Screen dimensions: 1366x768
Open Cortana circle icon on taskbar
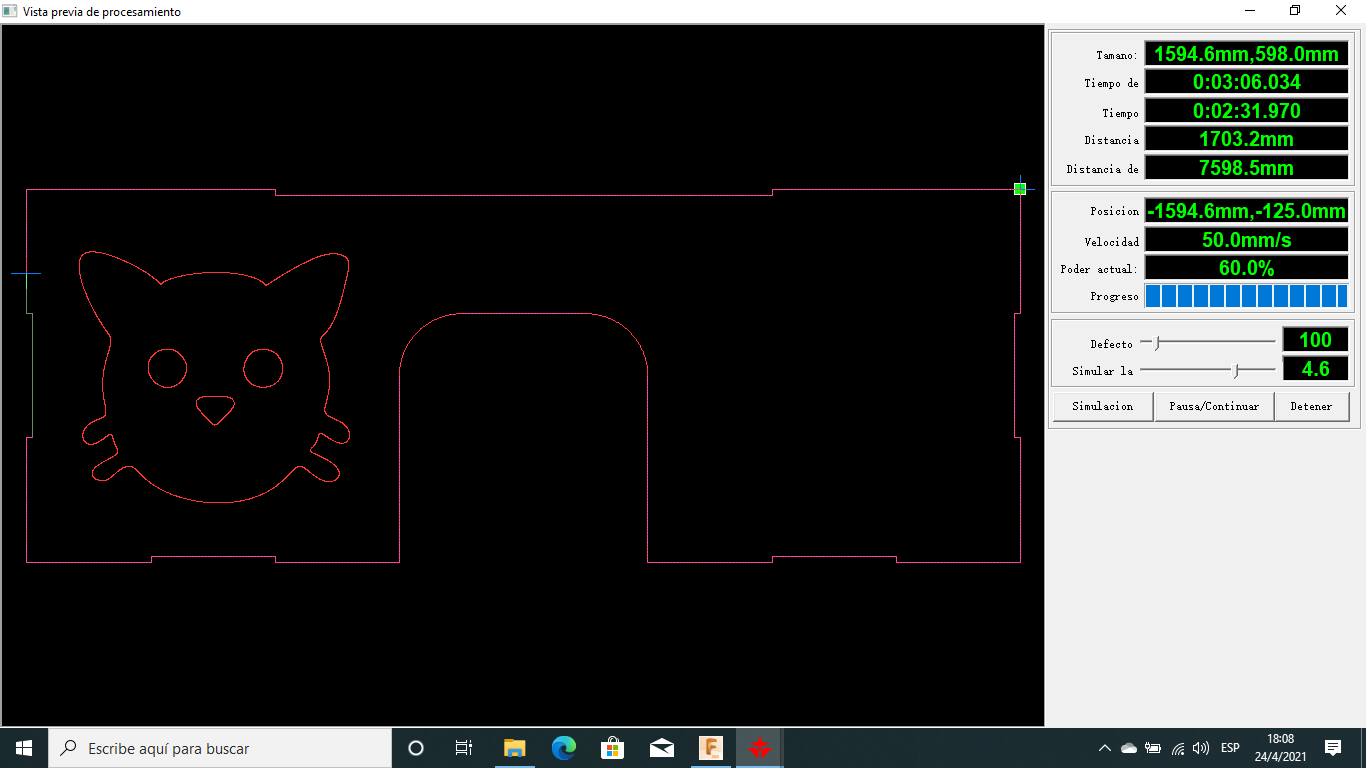pos(416,748)
